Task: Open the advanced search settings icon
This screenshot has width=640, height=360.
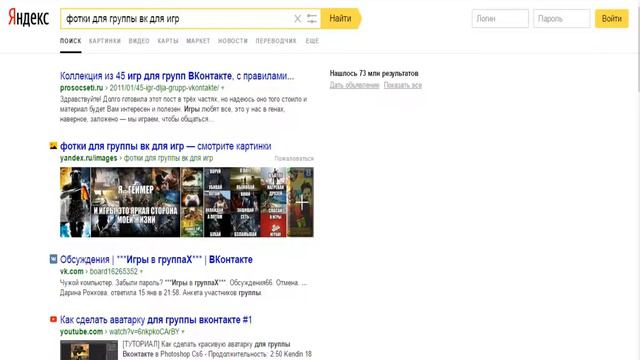Action: [312, 18]
